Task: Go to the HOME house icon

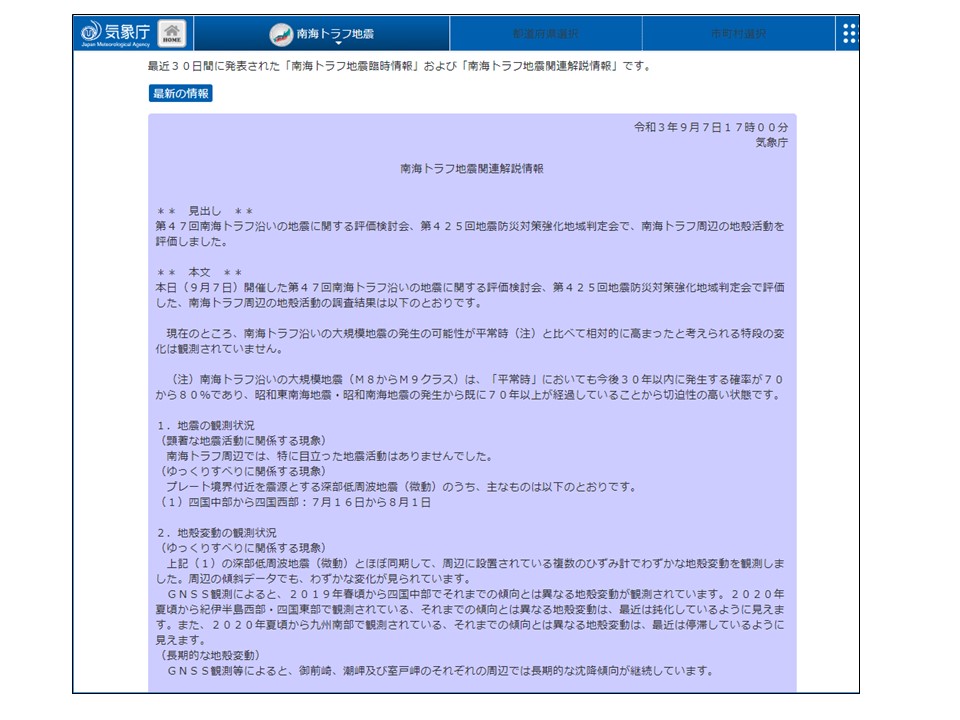Action: 172,34
